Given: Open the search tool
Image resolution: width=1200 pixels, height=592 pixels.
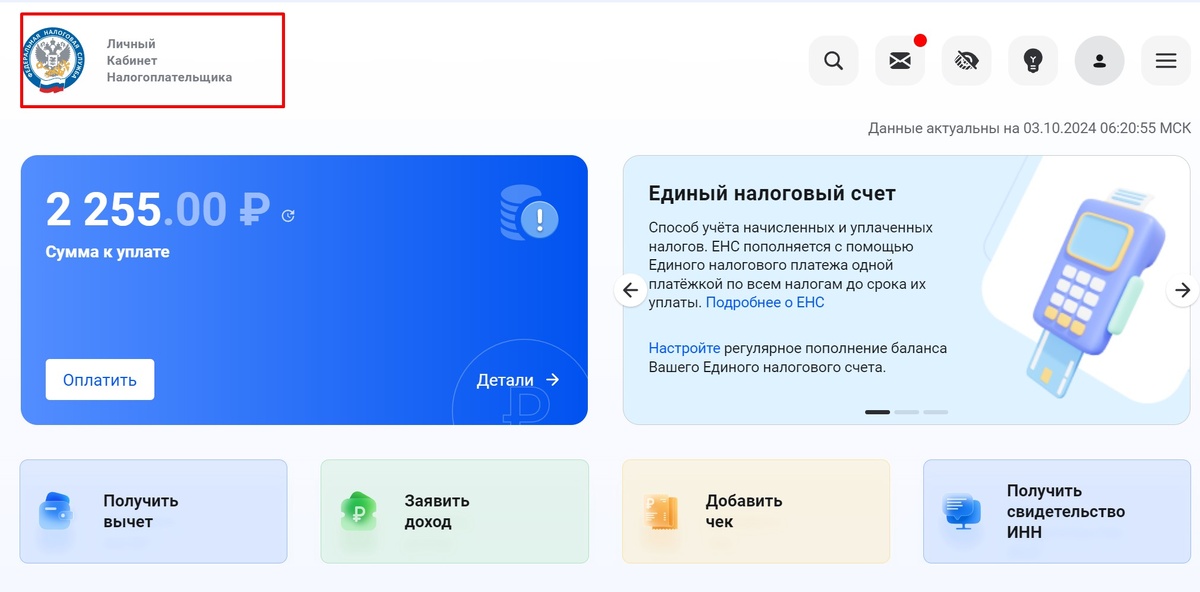Looking at the screenshot, I should tap(833, 61).
